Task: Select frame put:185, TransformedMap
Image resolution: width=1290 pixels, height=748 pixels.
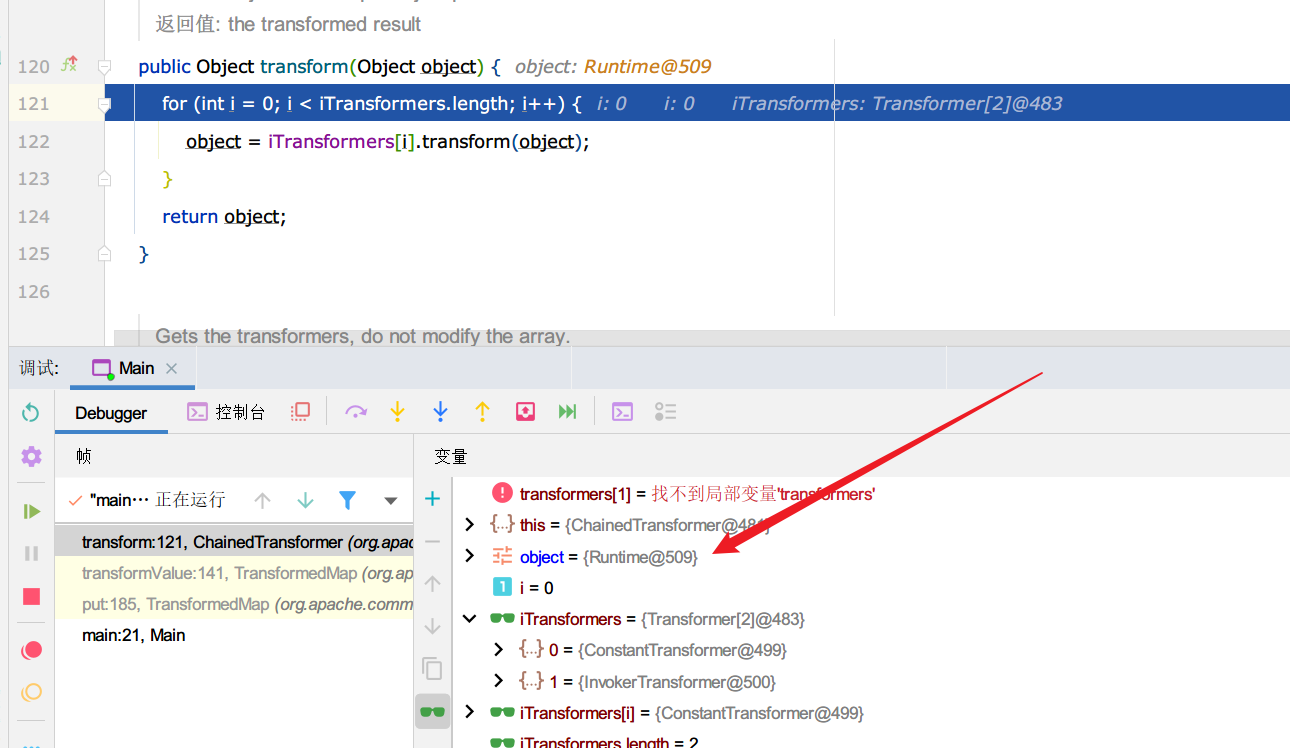Action: tap(234, 604)
